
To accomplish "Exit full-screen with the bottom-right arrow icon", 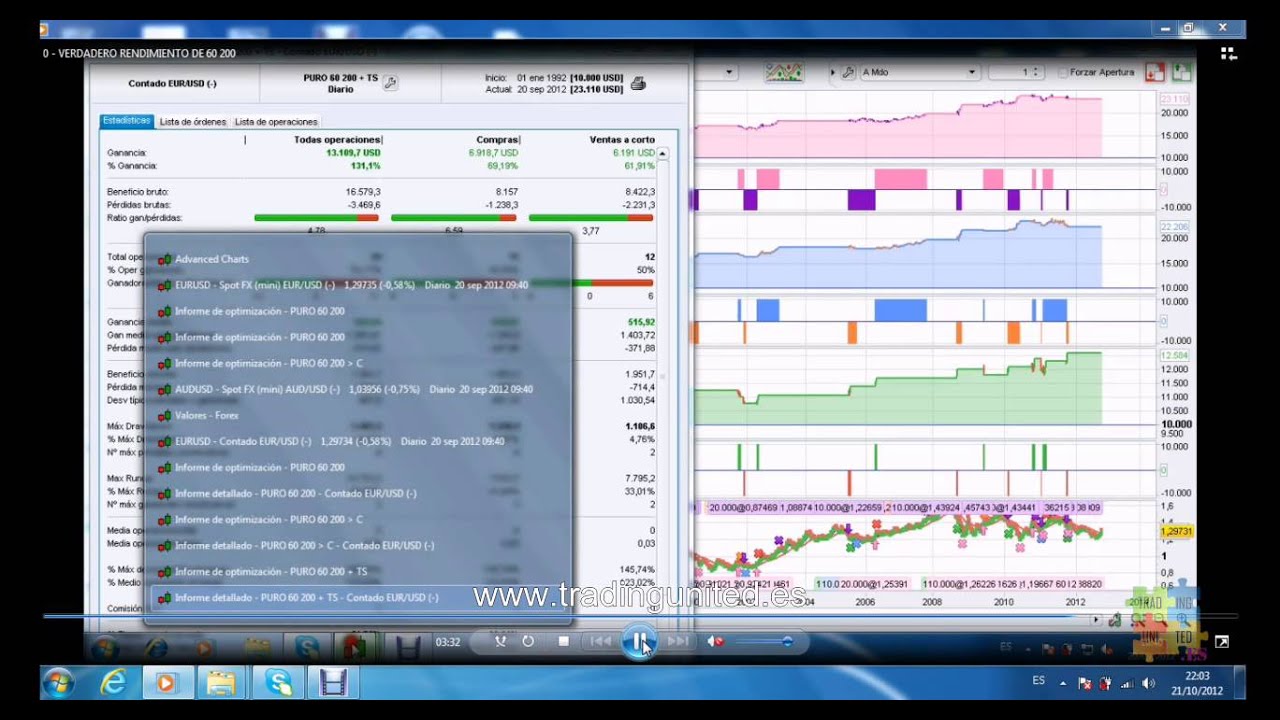I will (x=1221, y=642).
